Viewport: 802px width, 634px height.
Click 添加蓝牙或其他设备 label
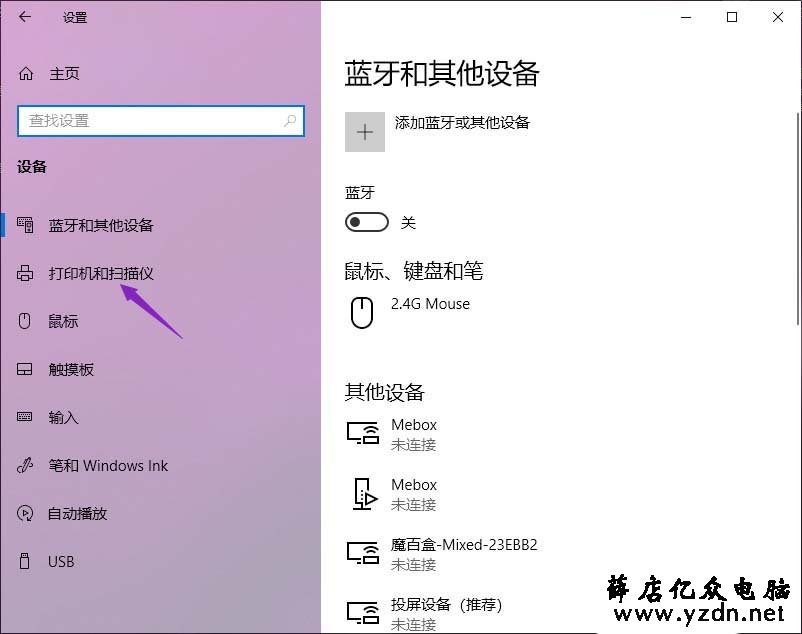(462, 122)
